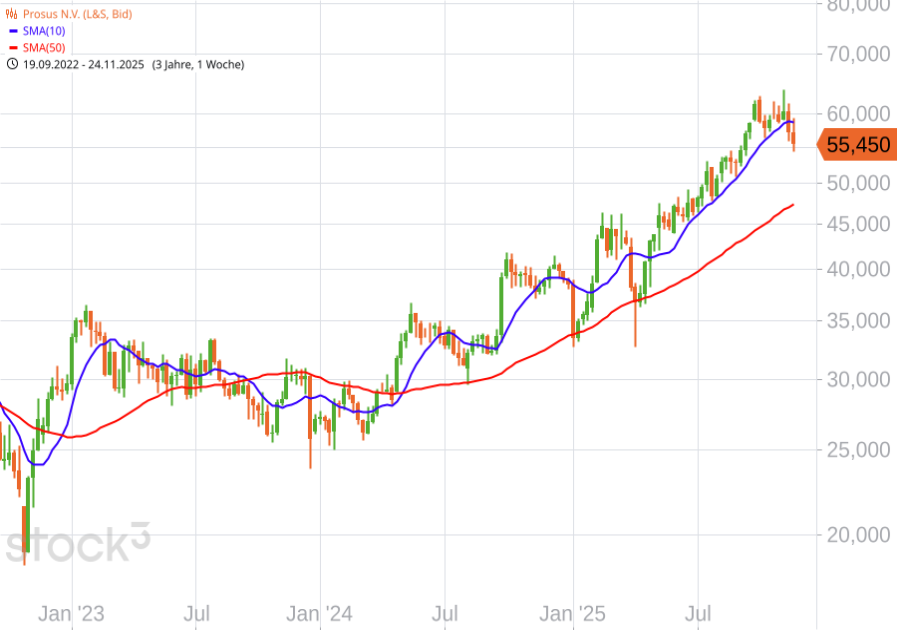The image size is (897, 630).
Task: Click the 20,000 price axis label
Action: [858, 535]
